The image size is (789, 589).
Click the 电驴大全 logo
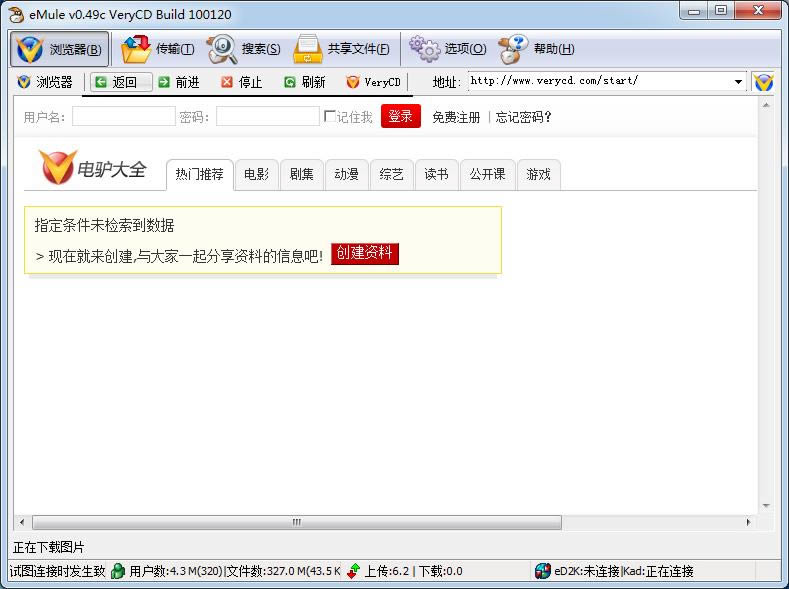pyautogui.click(x=93, y=167)
